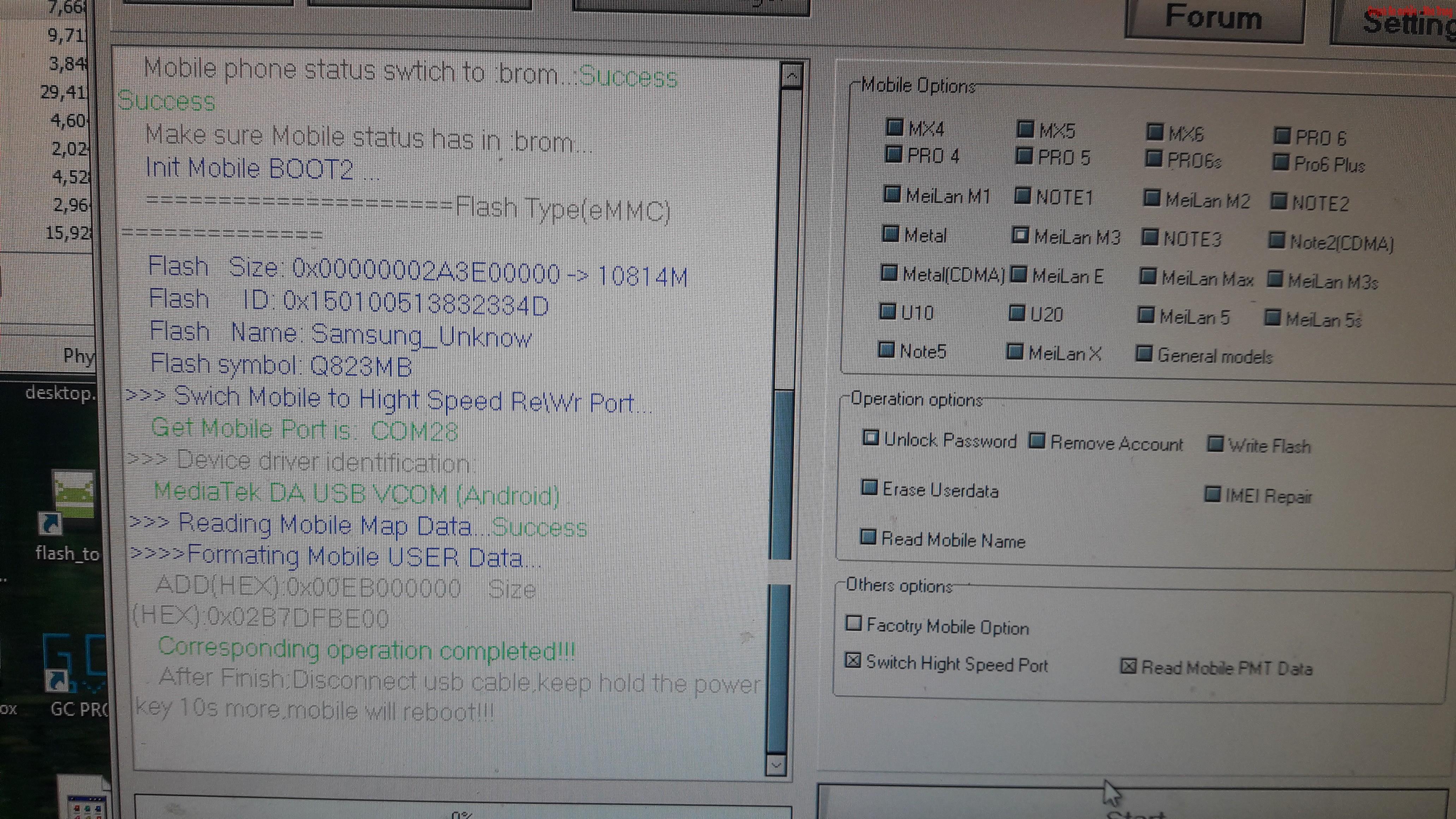Click the 'Init Mobile BOOT2' log line
The image size is (1456, 819).
(262, 169)
